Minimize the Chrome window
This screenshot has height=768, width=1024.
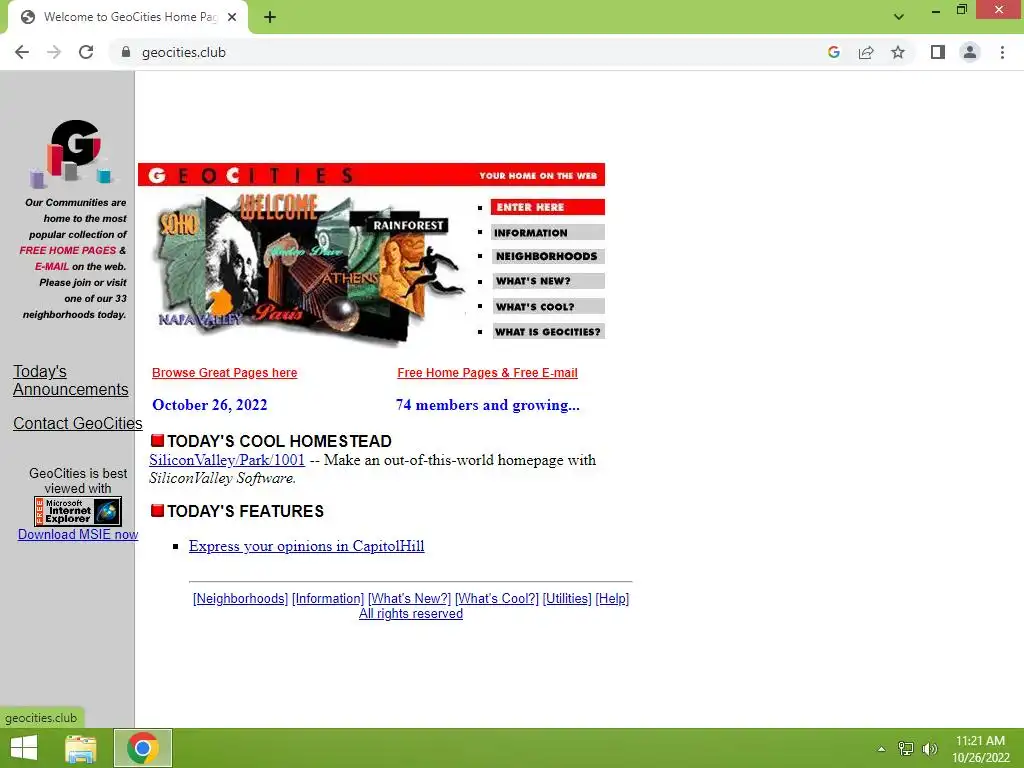click(936, 10)
